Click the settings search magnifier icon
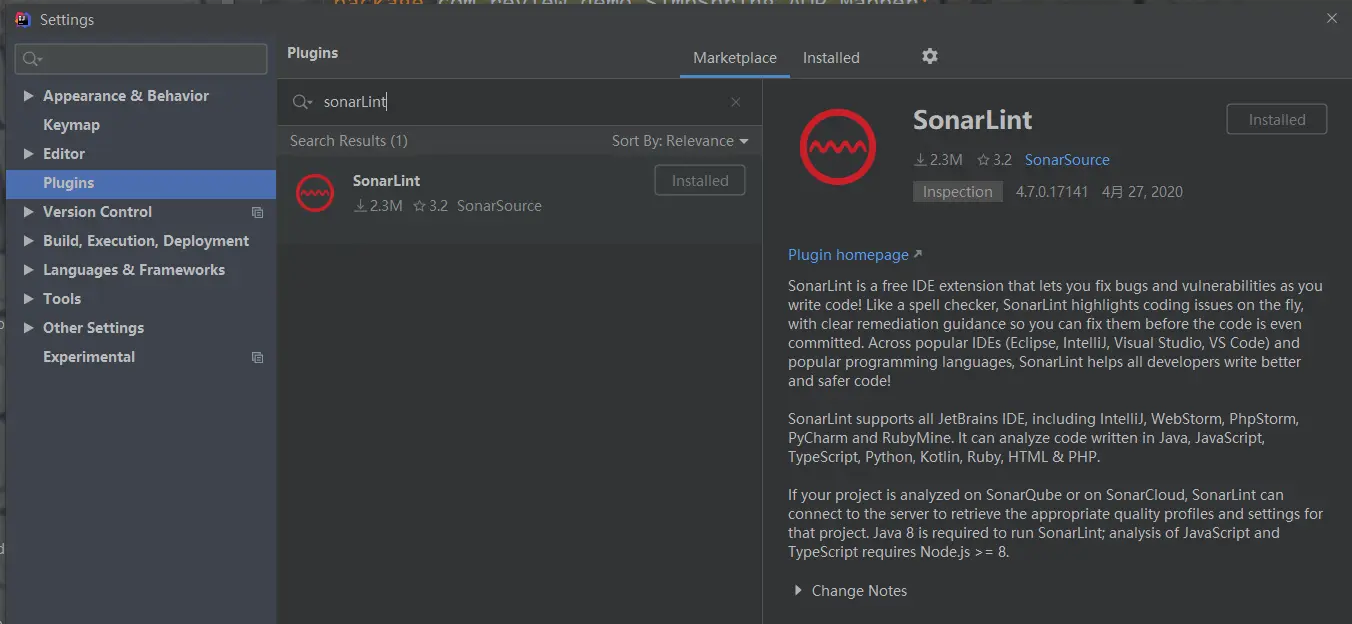This screenshot has width=1352, height=624. [31, 59]
